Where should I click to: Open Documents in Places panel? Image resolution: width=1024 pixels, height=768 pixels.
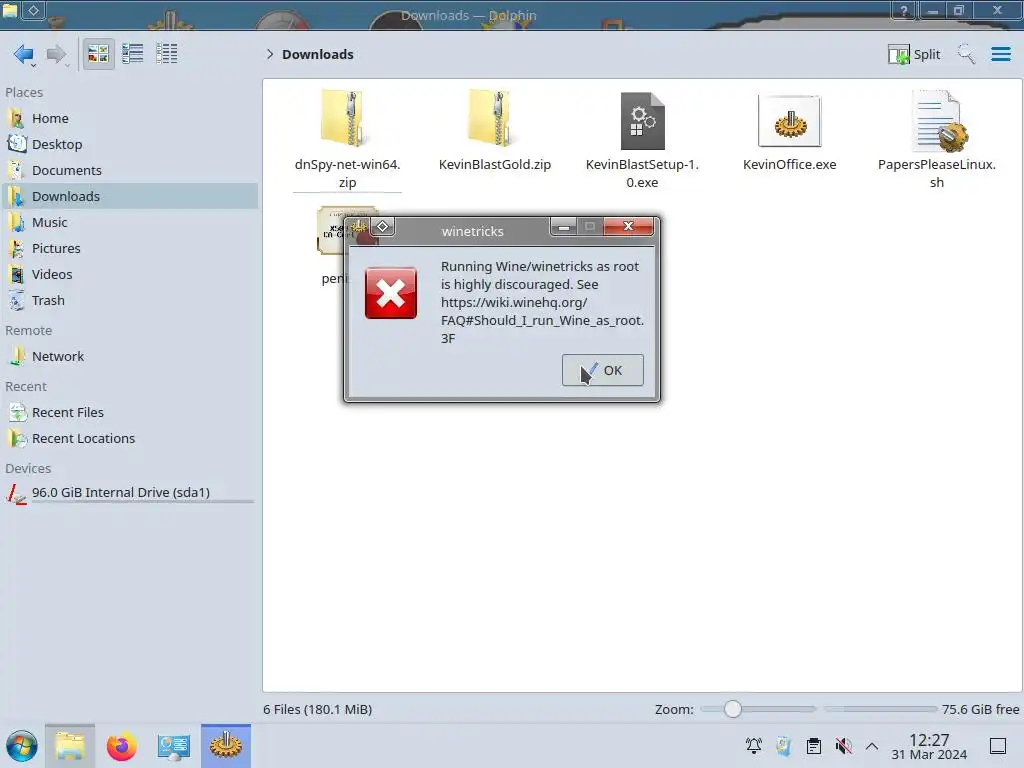(131, 170)
